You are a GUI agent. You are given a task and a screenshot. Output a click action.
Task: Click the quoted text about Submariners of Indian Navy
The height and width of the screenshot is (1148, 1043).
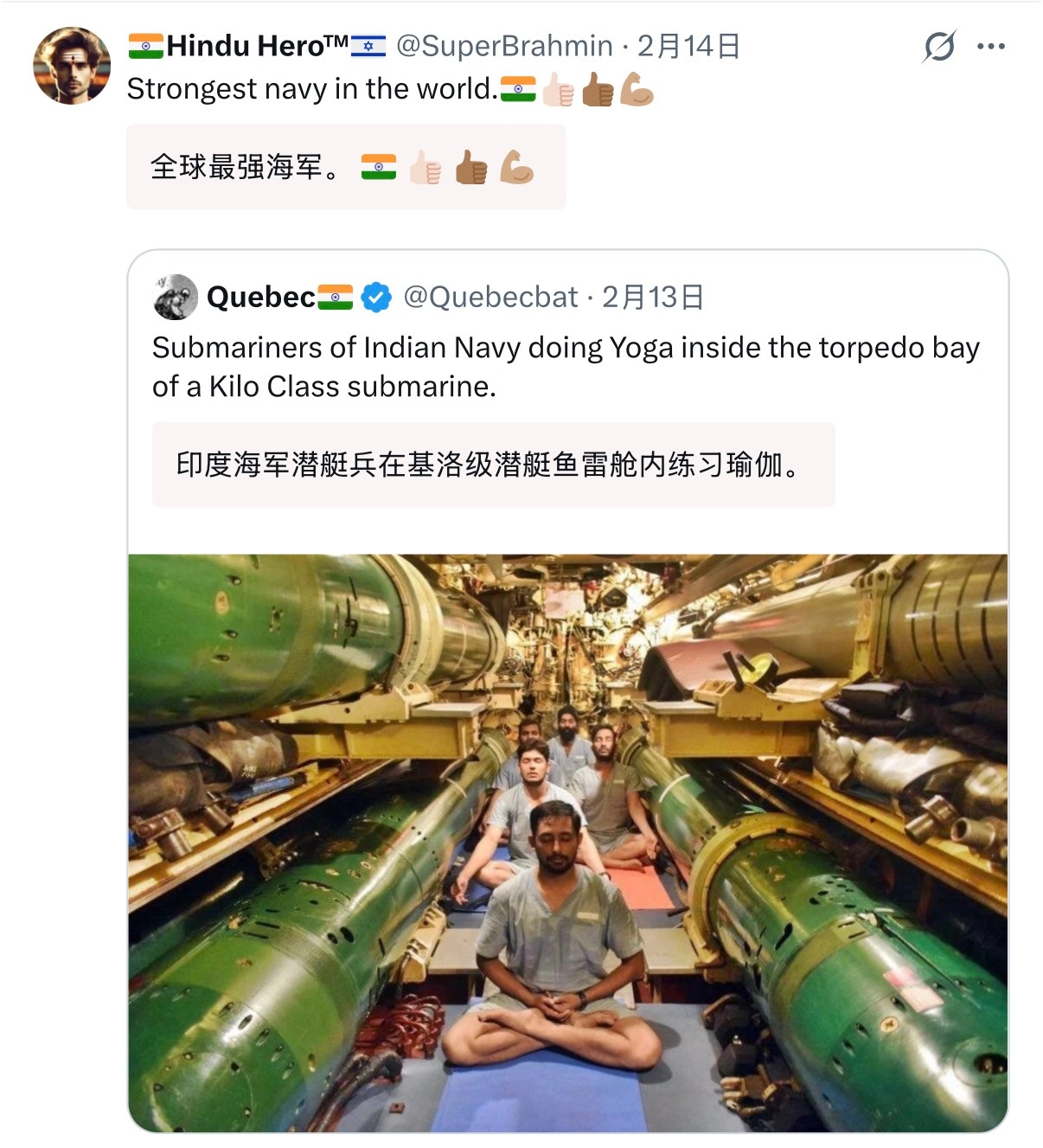point(566,366)
